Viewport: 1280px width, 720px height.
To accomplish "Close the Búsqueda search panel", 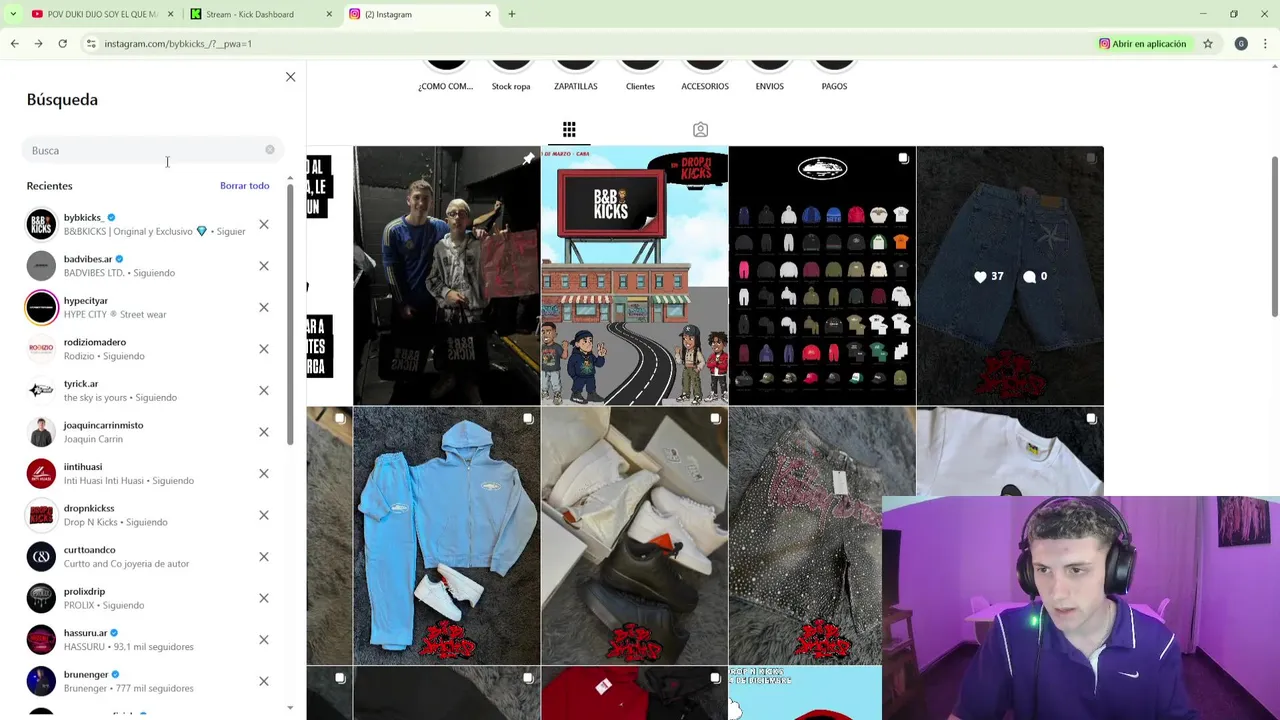I will click(290, 77).
